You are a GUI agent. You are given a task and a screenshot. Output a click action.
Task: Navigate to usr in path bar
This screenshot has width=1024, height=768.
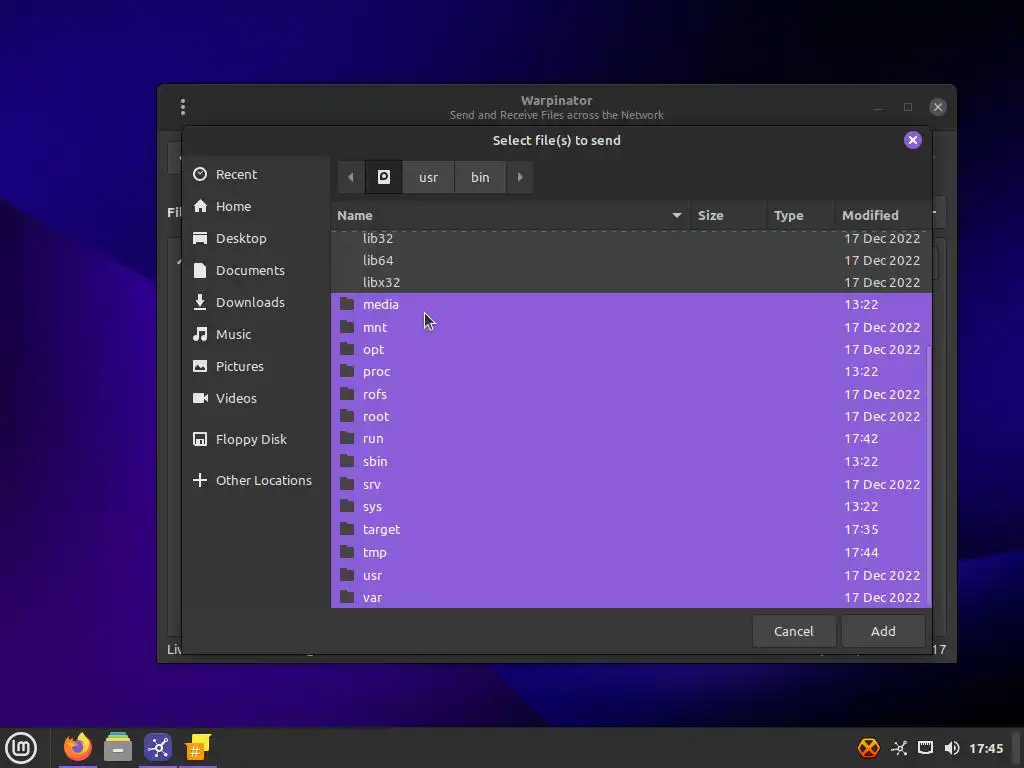point(428,177)
